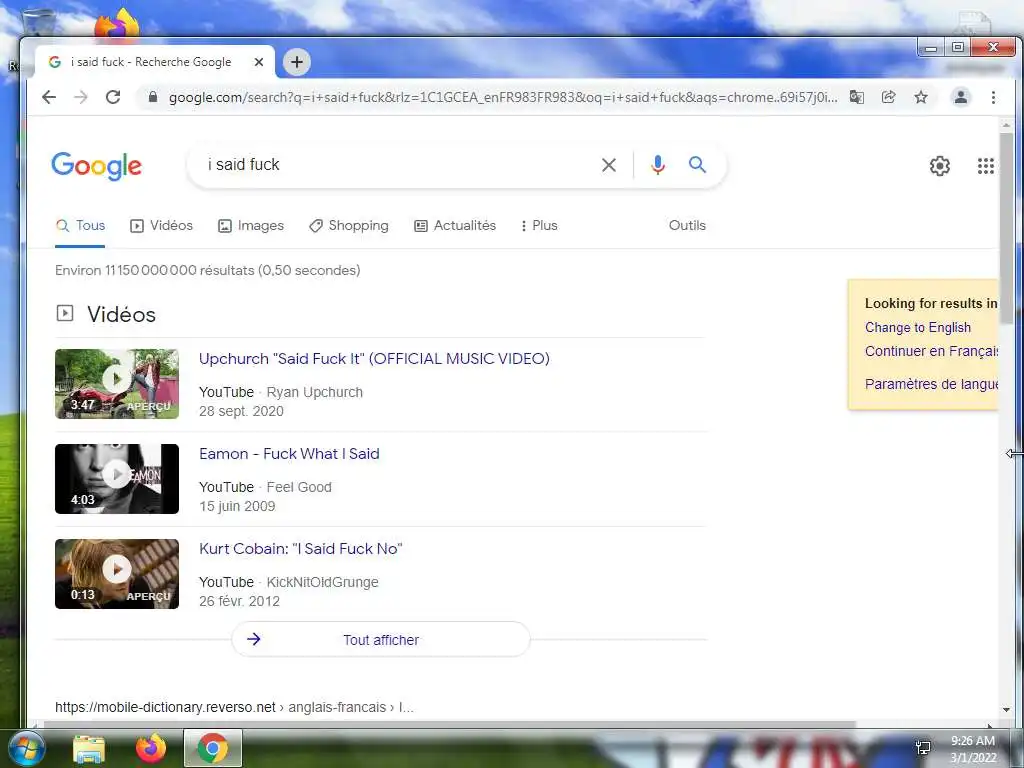Click the forward navigation arrow
The image size is (1024, 768).
pyautogui.click(x=80, y=97)
